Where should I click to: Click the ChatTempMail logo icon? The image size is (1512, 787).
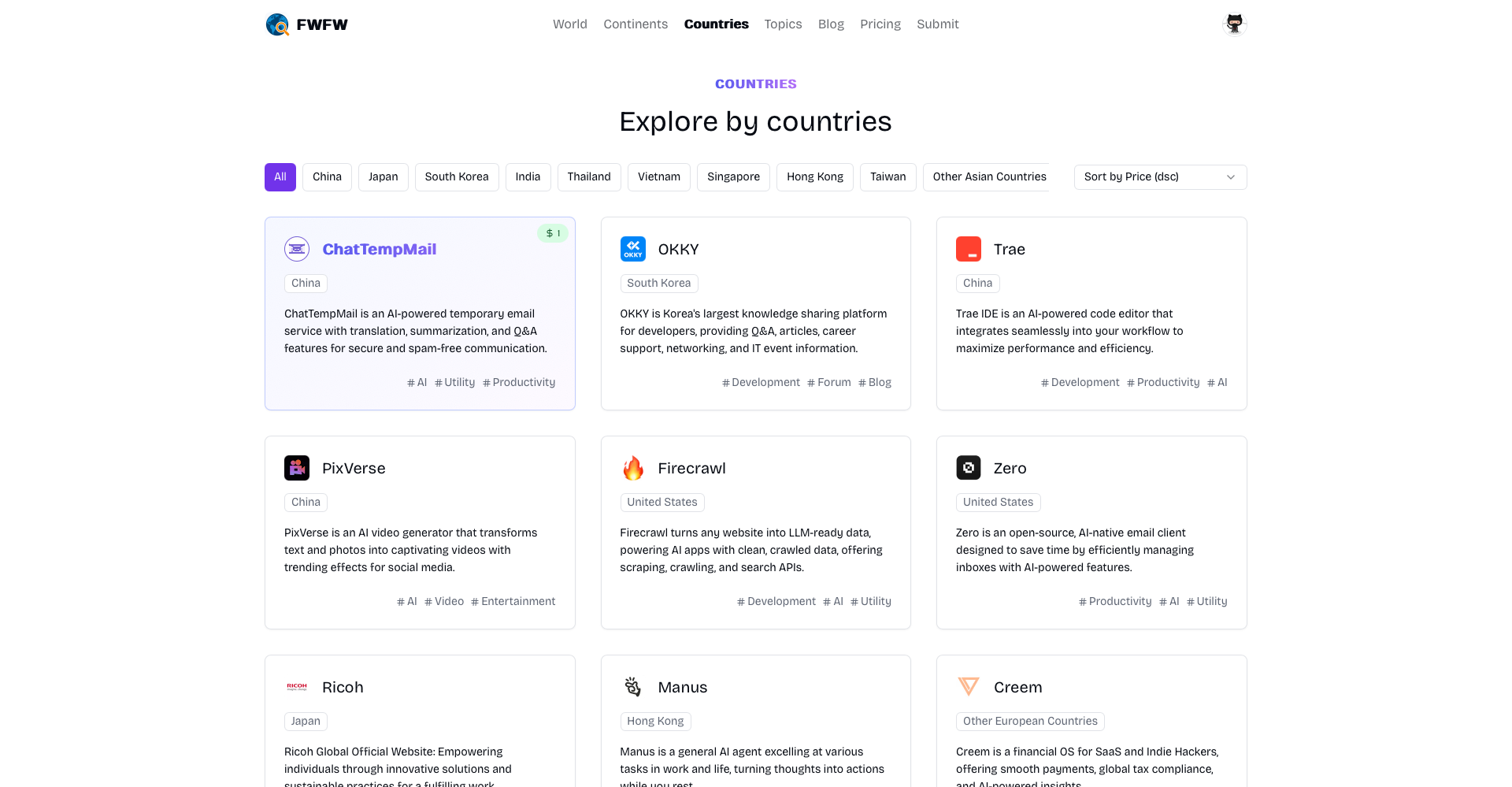[x=297, y=249]
